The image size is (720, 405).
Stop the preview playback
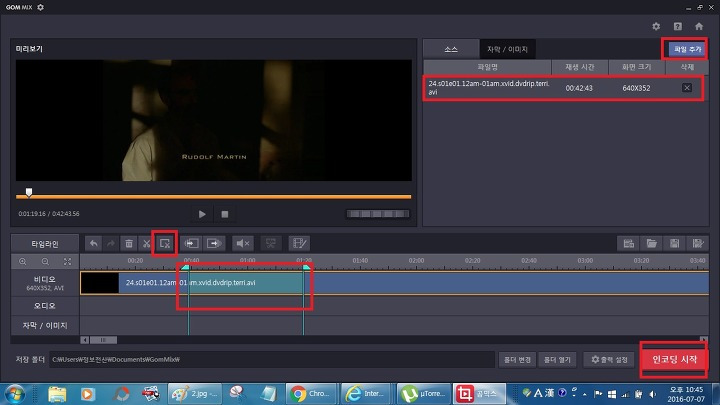[x=225, y=214]
